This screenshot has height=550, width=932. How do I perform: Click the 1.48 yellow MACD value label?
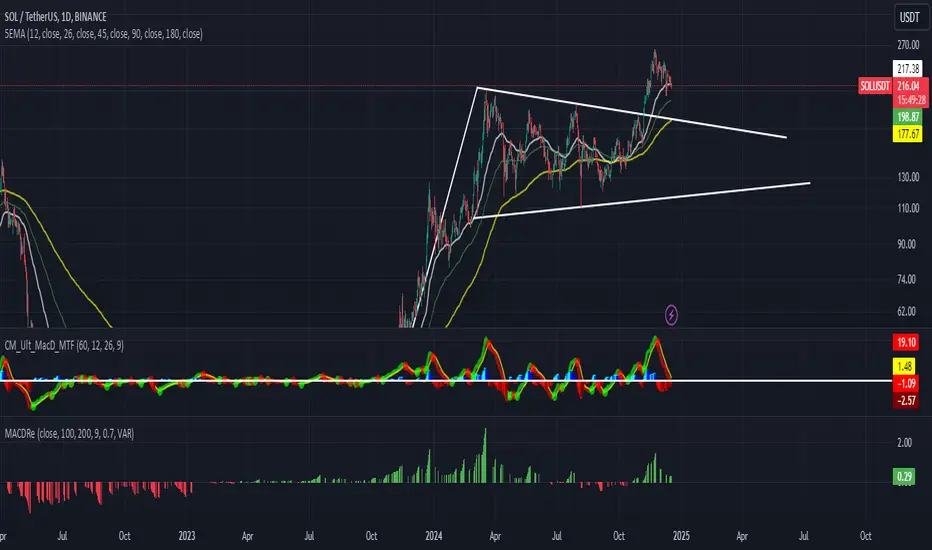click(906, 366)
